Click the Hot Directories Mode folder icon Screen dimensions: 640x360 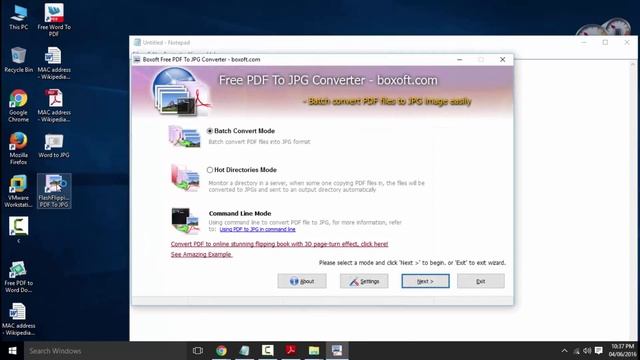pyautogui.click(x=185, y=178)
